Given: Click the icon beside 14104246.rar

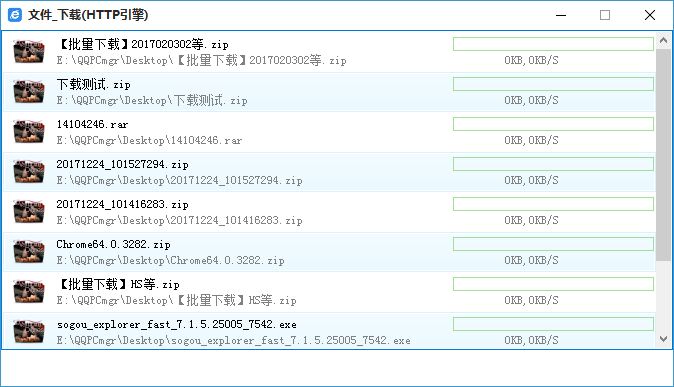Looking at the screenshot, I should coord(29,132).
